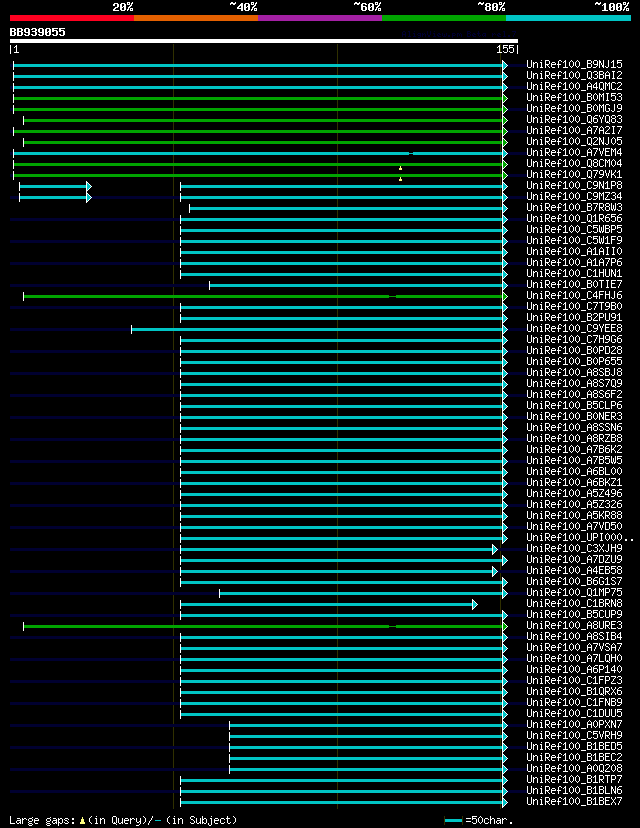The width and height of the screenshot is (640, 828).
Task: Click the white query sequence bar
Action: click(263, 41)
